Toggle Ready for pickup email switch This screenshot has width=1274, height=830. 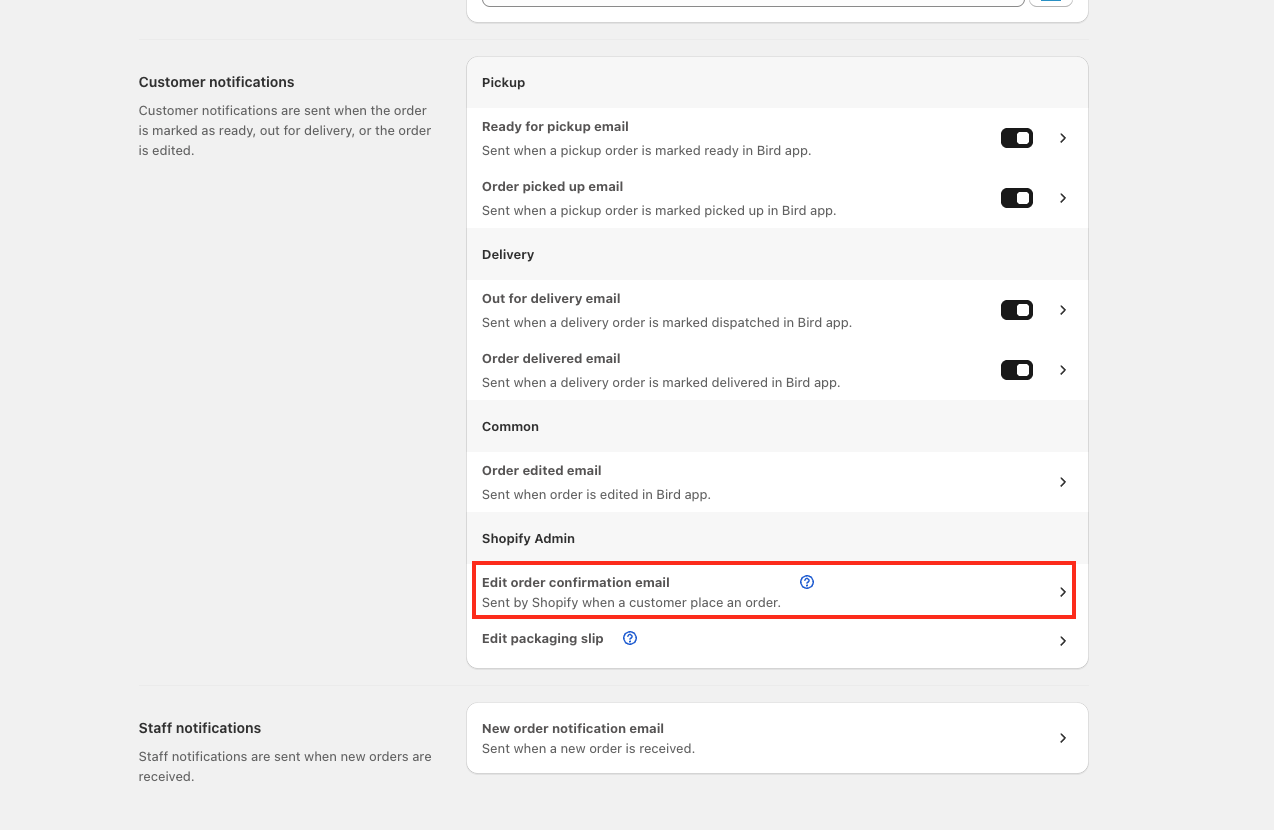pyautogui.click(x=1017, y=138)
